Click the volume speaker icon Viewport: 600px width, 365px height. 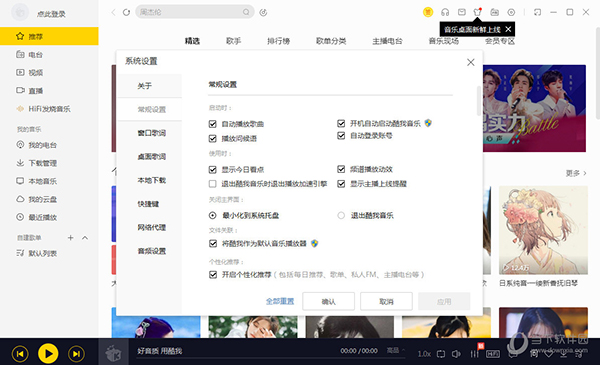pyautogui.click(x=456, y=354)
